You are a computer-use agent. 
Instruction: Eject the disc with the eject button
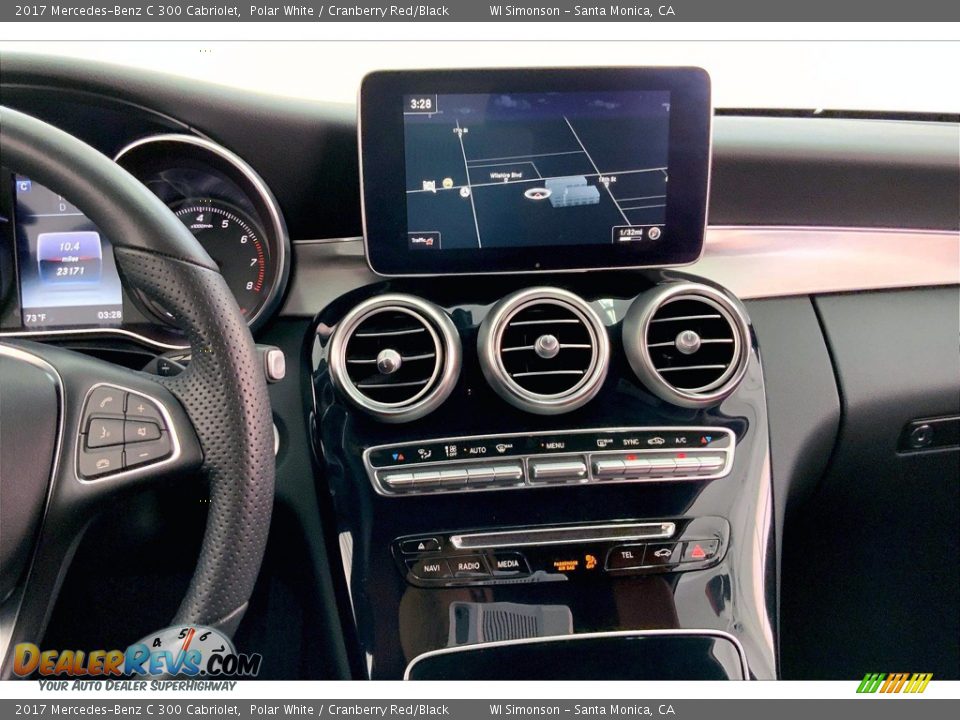[421, 545]
